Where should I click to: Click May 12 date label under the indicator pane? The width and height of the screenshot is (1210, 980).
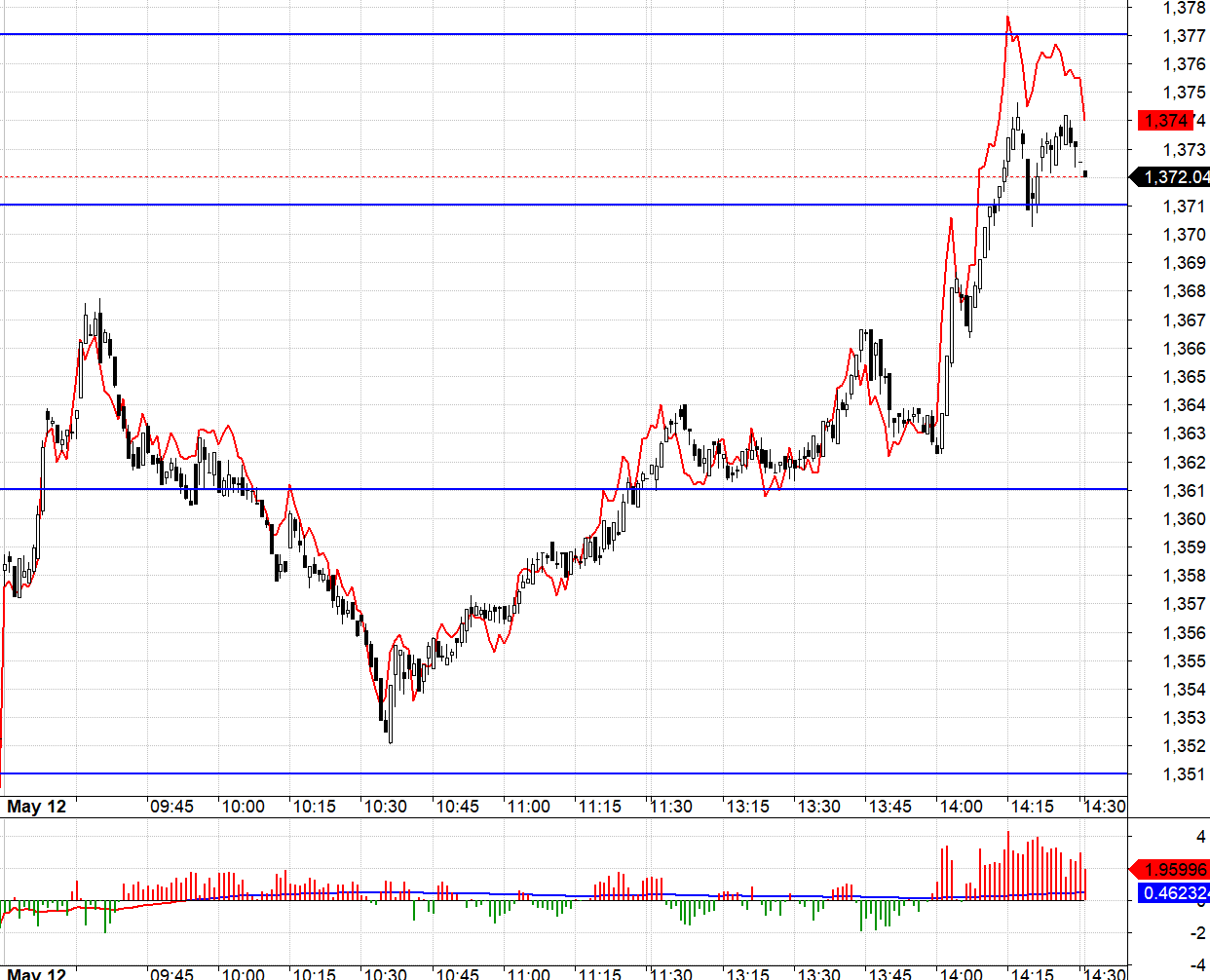(37, 973)
